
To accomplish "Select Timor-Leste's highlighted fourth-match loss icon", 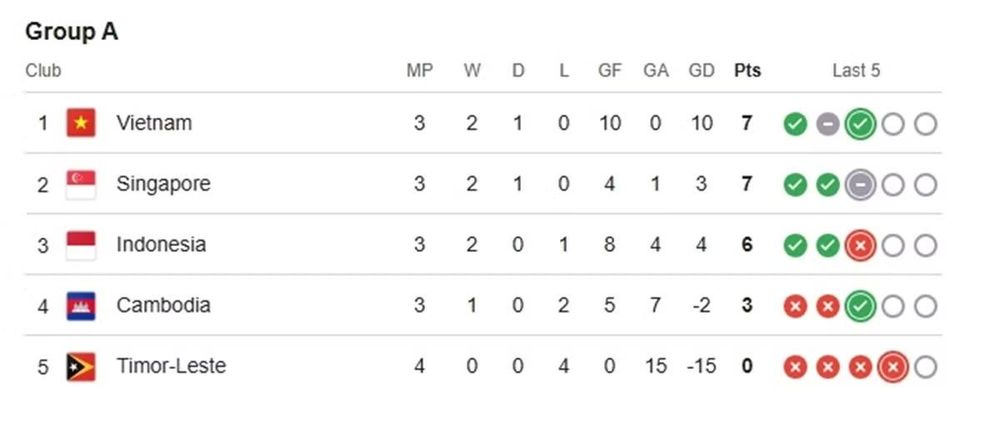I will pos(893,367).
